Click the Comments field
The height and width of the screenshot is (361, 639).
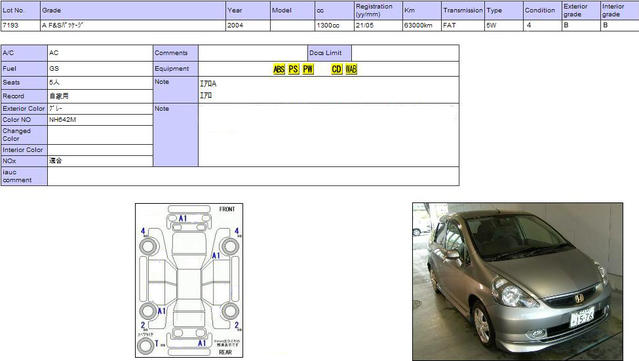[253, 53]
